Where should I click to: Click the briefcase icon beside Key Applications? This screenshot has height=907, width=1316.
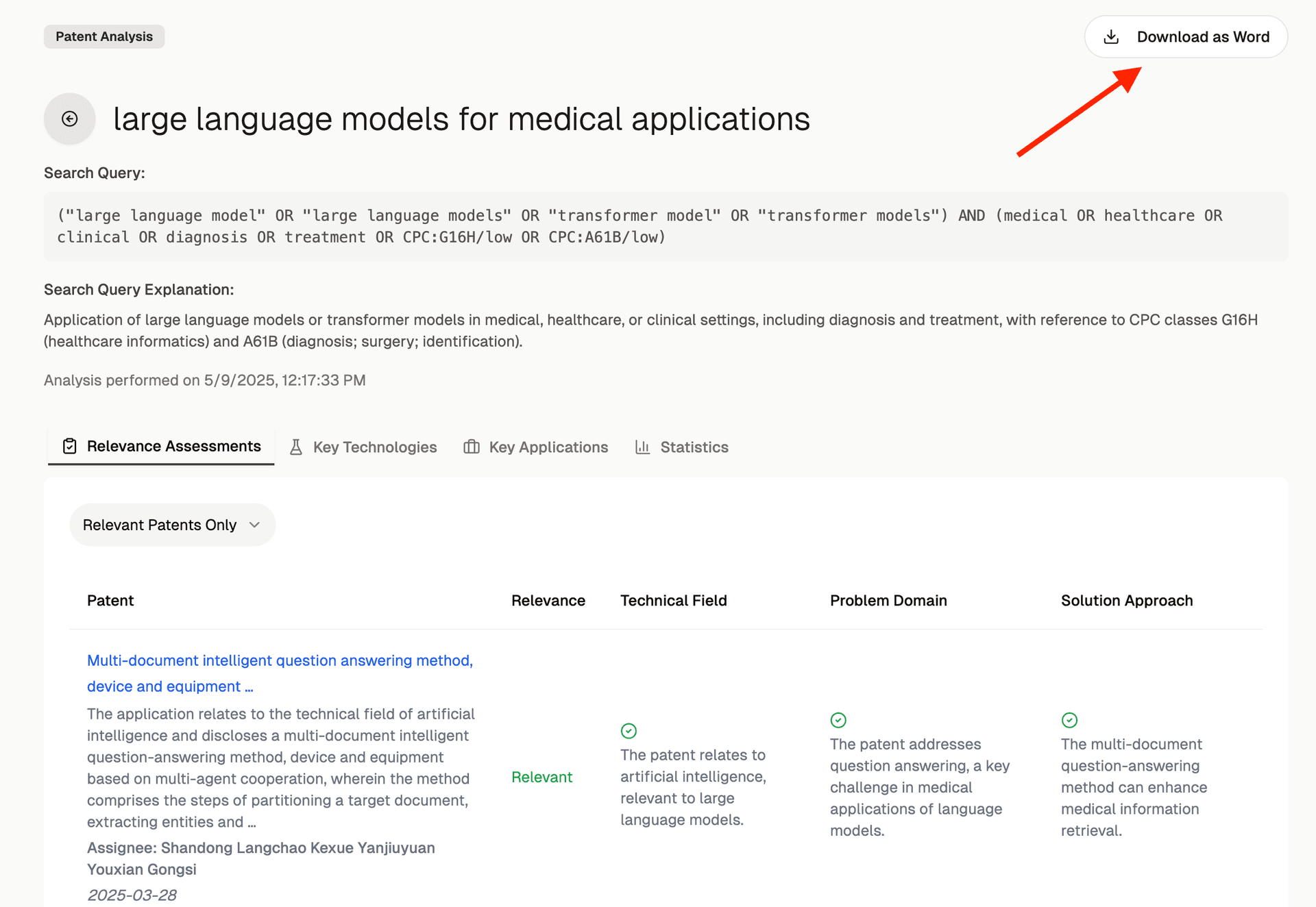click(x=471, y=447)
